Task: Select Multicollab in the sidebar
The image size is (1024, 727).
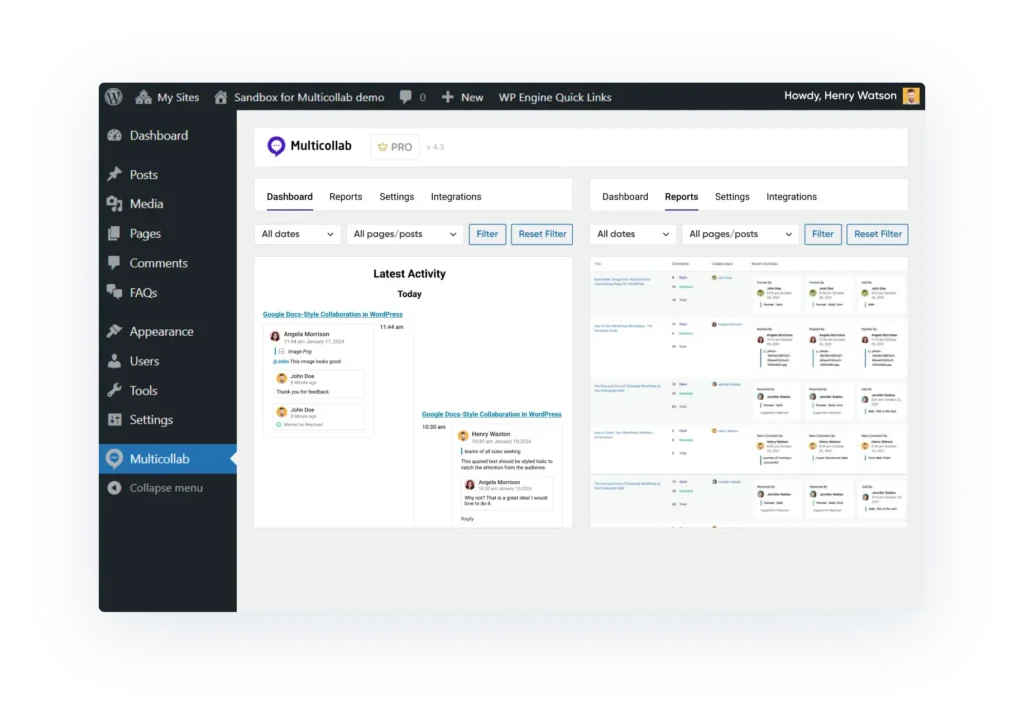Action: [168, 459]
